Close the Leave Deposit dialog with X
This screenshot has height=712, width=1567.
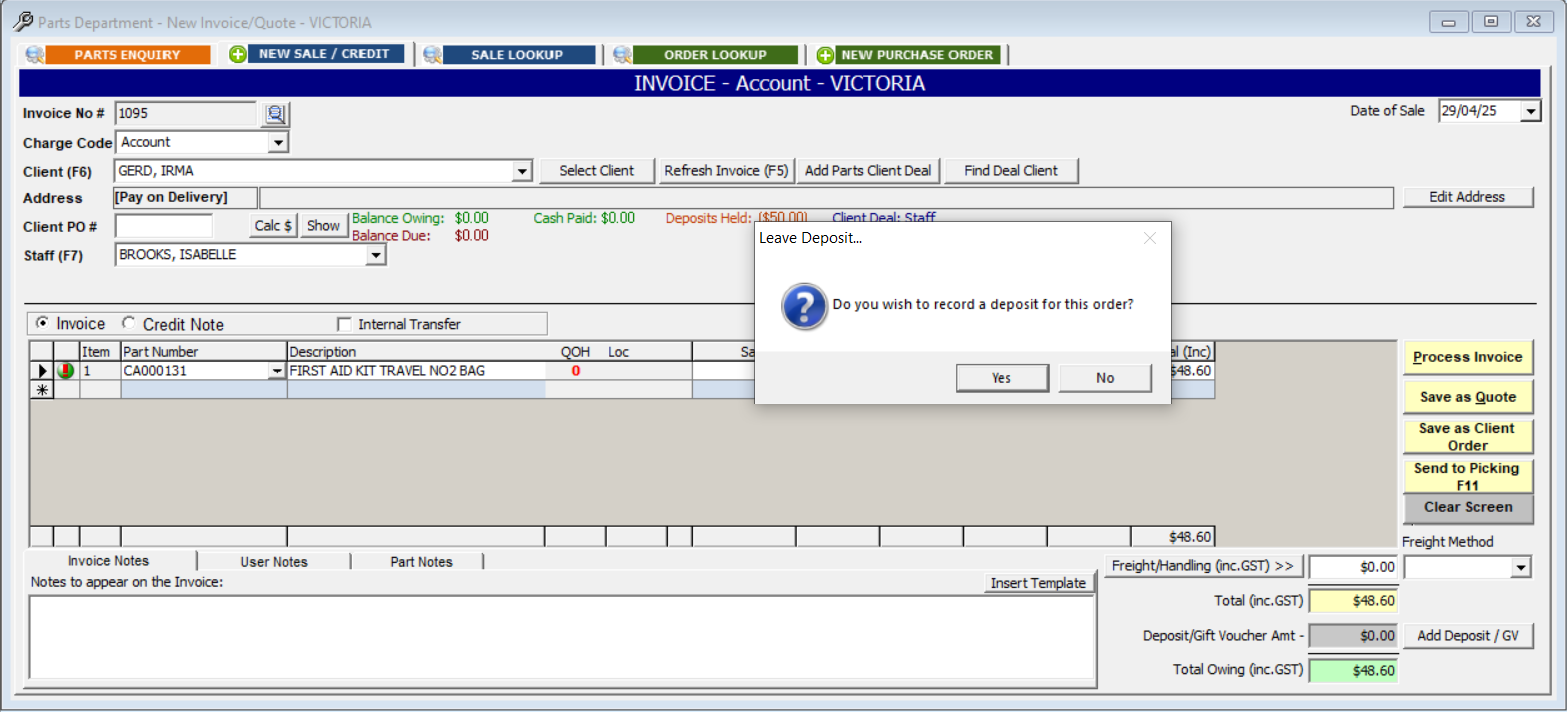point(1149,238)
